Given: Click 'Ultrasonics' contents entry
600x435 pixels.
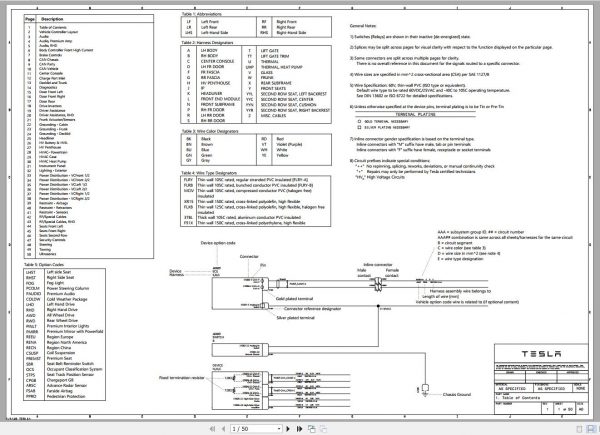Looking at the screenshot, I should click(47, 254).
